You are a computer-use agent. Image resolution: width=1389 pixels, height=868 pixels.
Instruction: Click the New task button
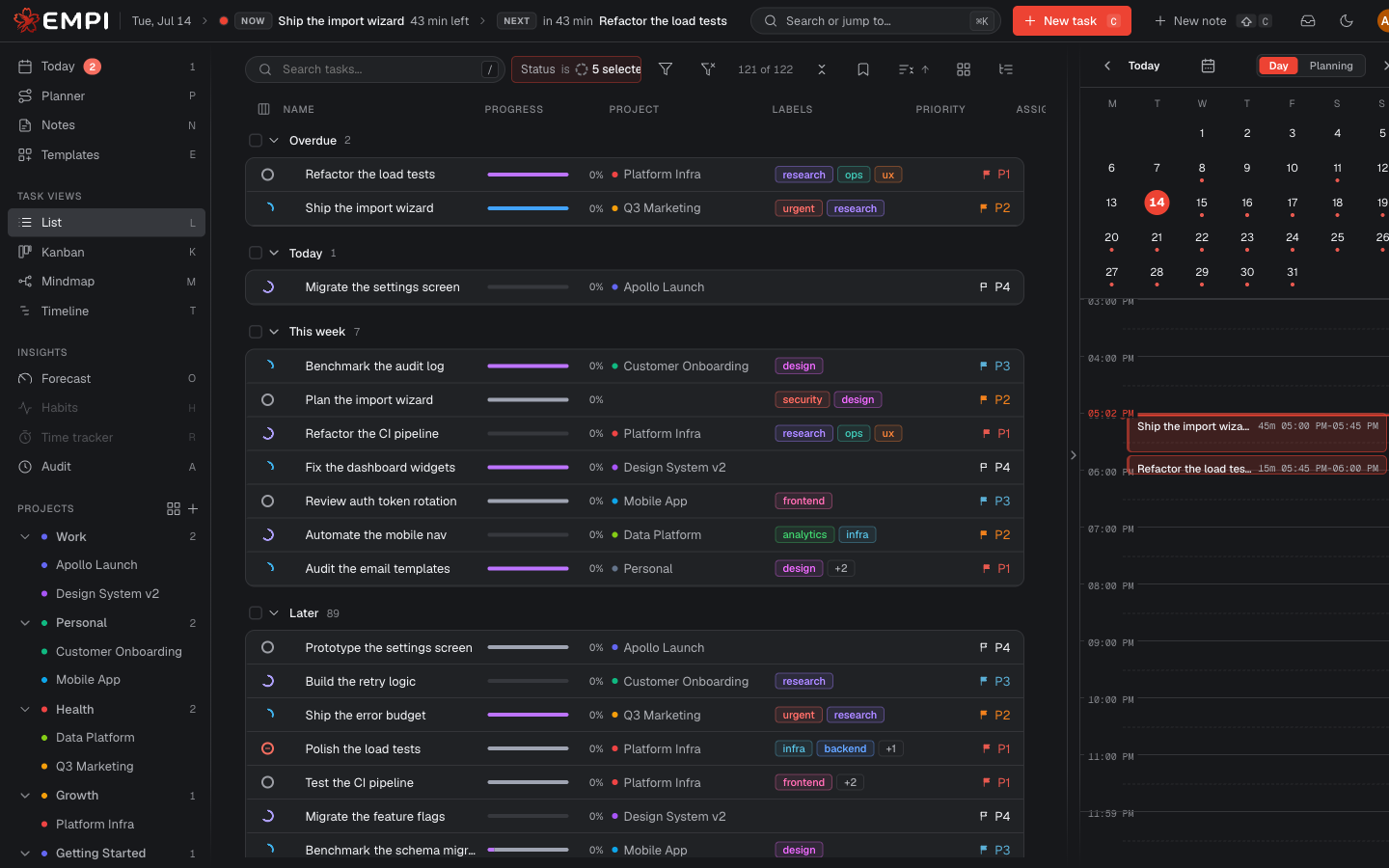coord(1072,20)
